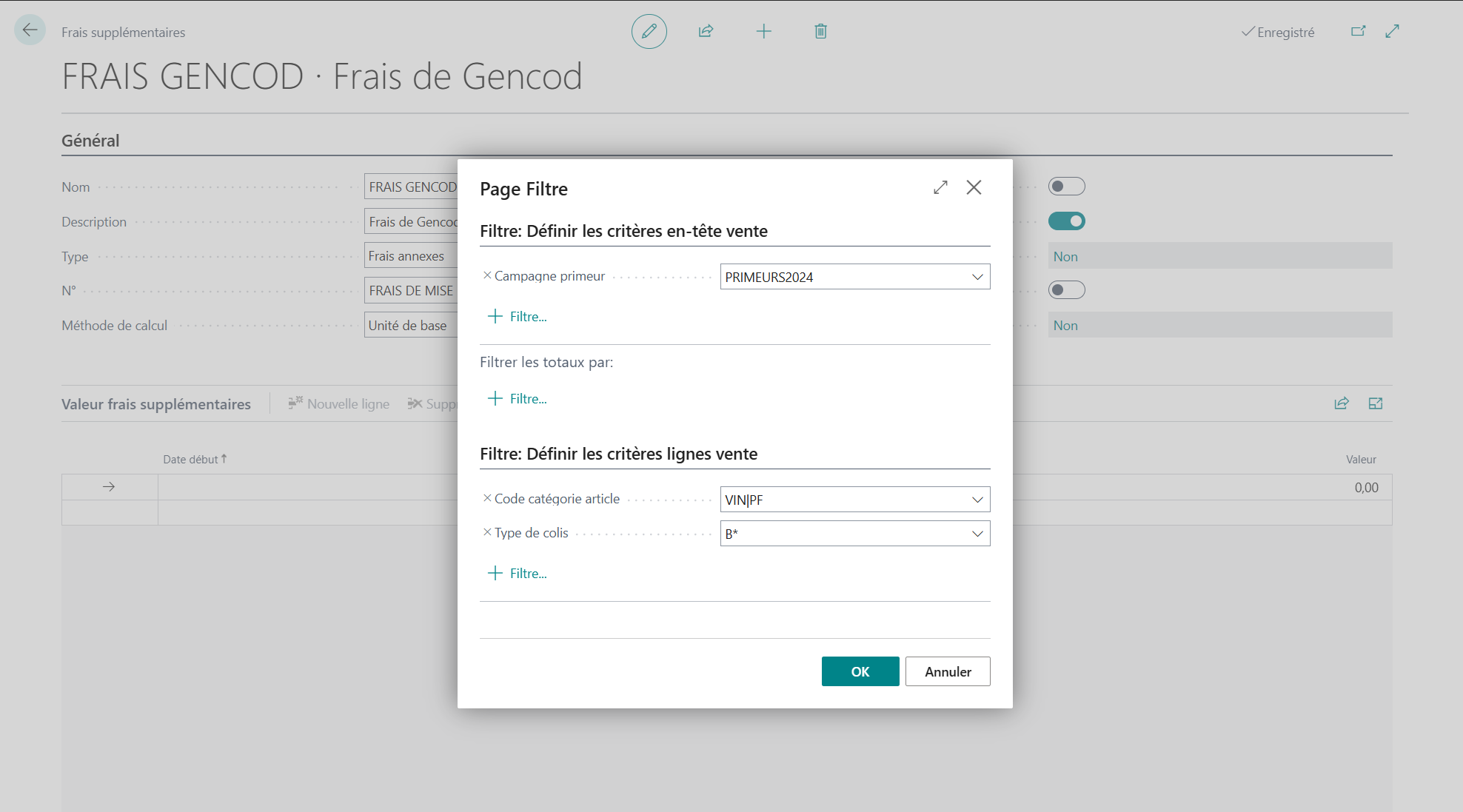1463x812 pixels.
Task: Toggle the enabled switch beside Description row
Action: point(1067,221)
